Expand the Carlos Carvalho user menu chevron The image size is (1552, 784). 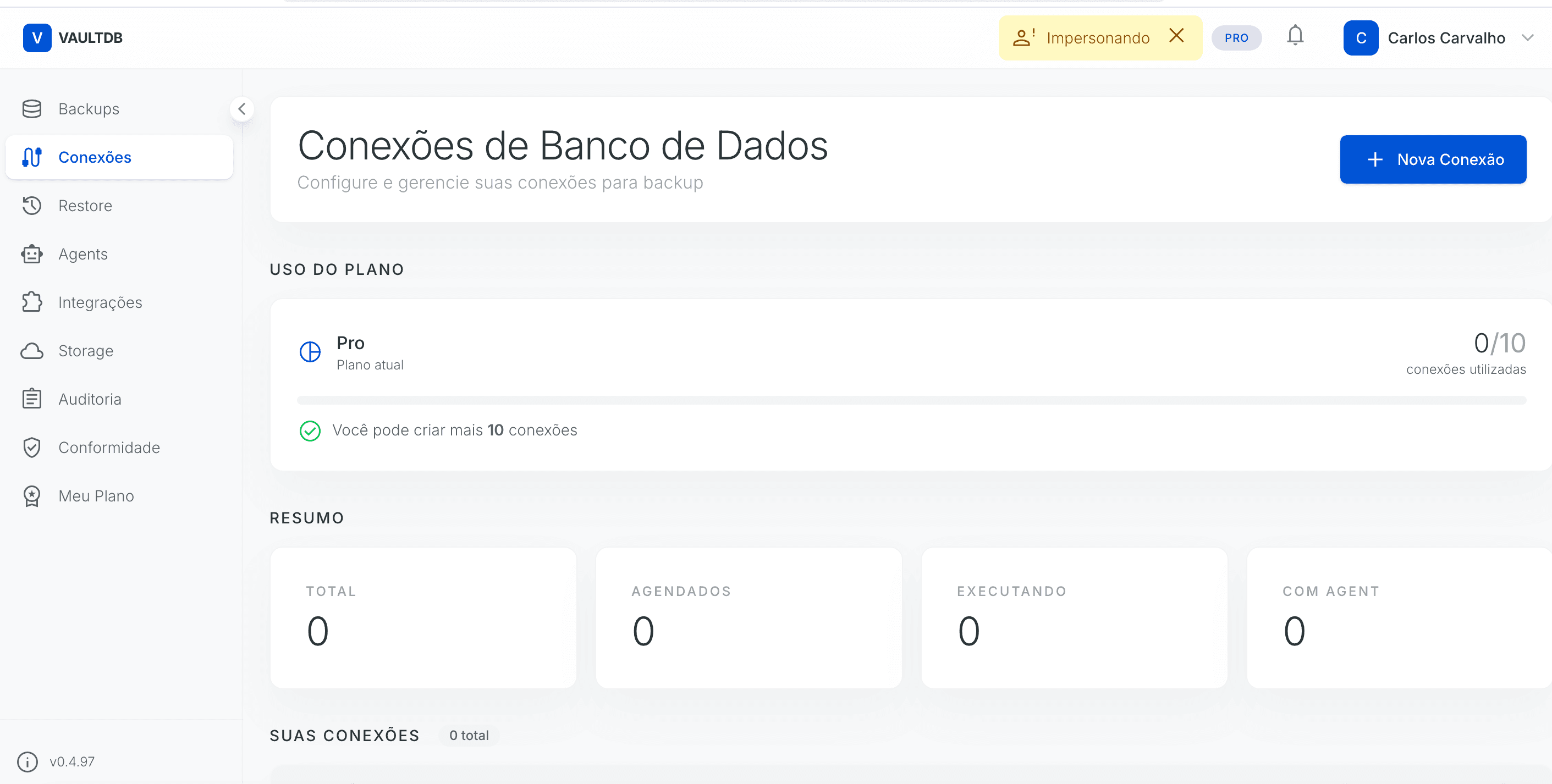(1527, 38)
